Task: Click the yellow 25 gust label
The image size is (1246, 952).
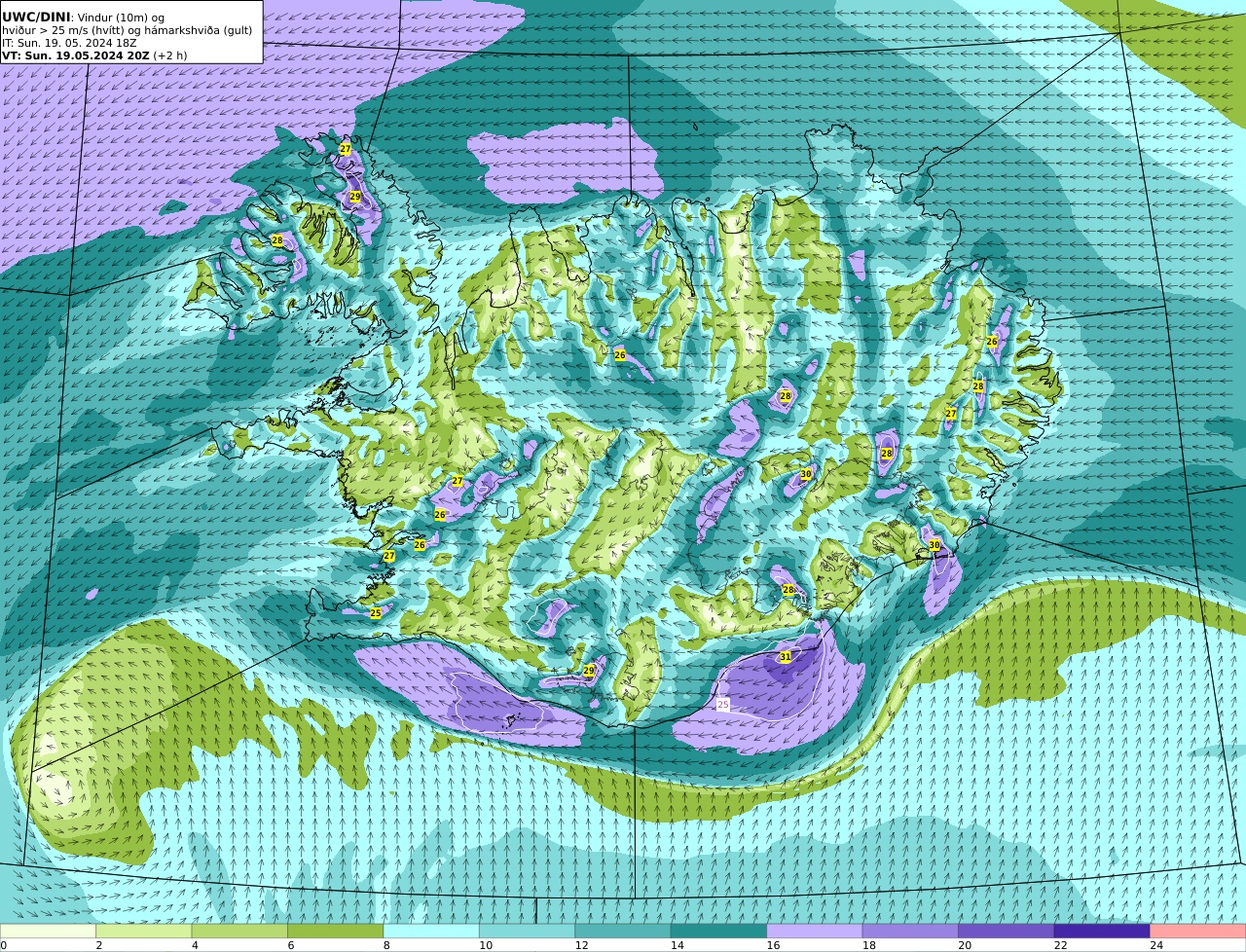Action: point(376,613)
